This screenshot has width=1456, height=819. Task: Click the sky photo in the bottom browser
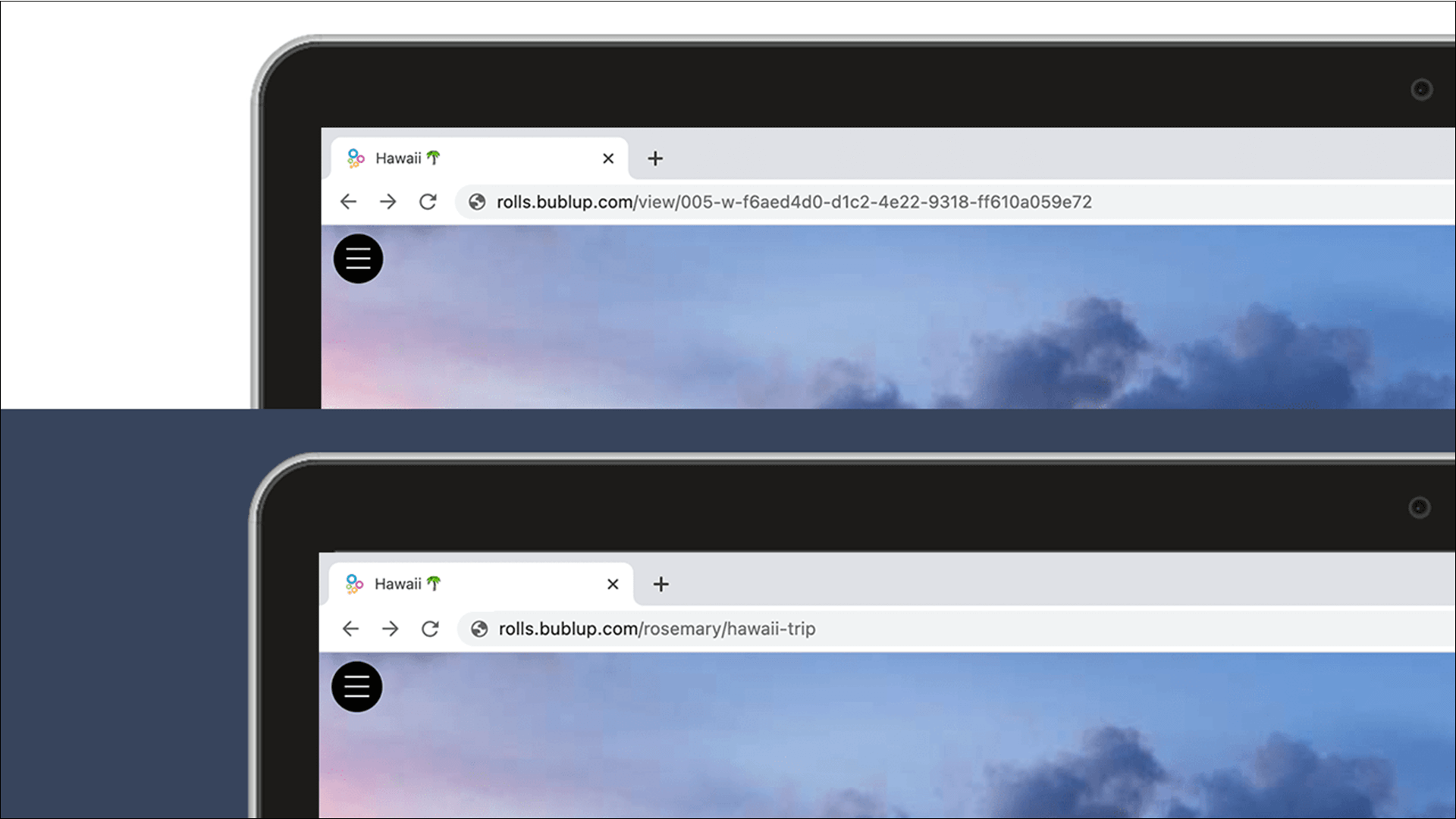point(887,736)
